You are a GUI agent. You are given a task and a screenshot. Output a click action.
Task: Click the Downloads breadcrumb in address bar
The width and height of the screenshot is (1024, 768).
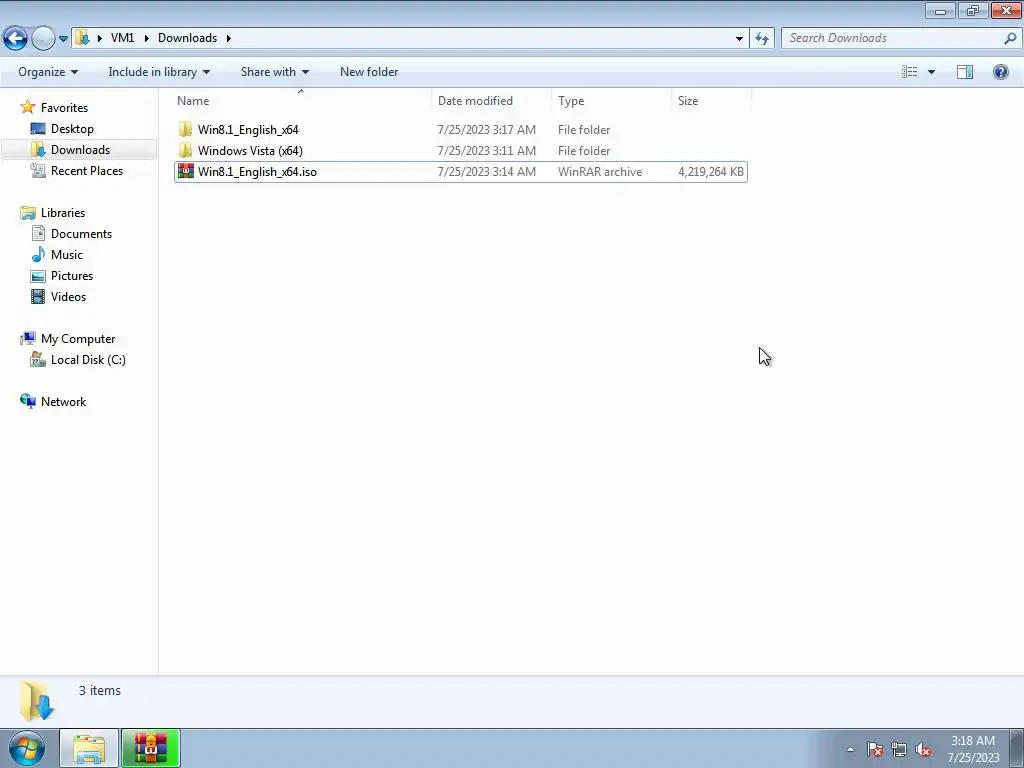click(x=187, y=38)
